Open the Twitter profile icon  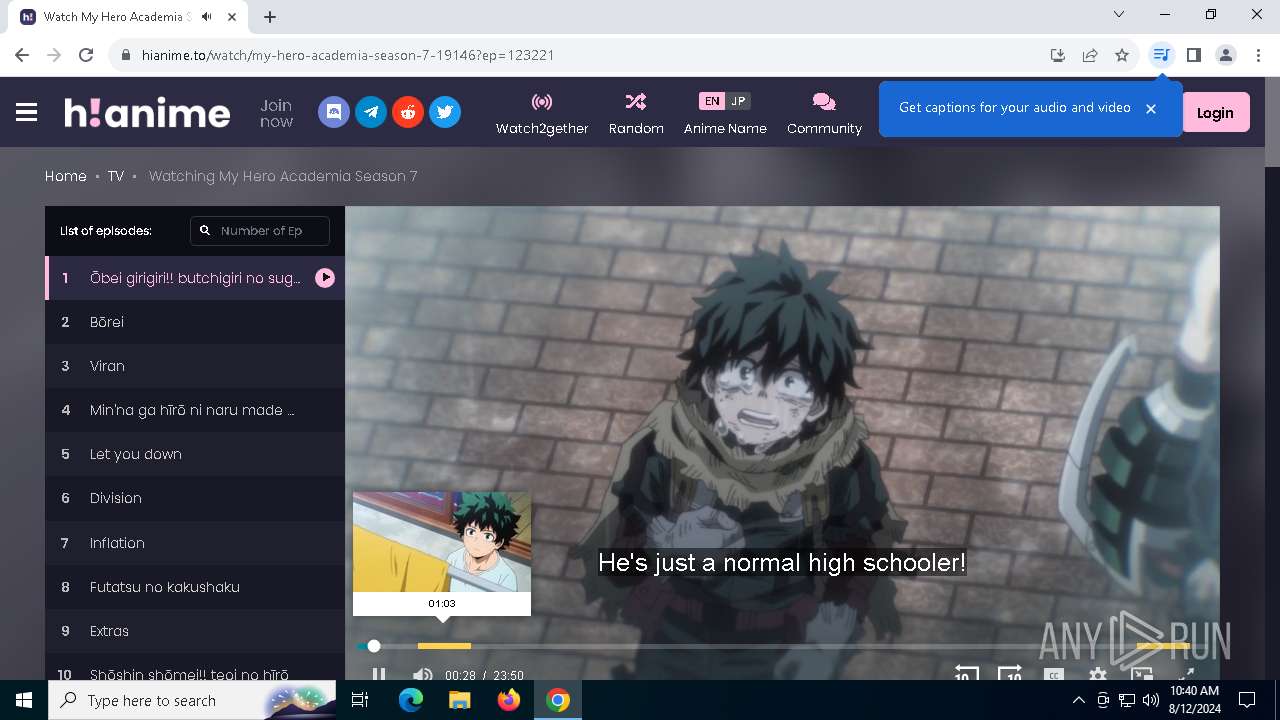click(x=445, y=112)
